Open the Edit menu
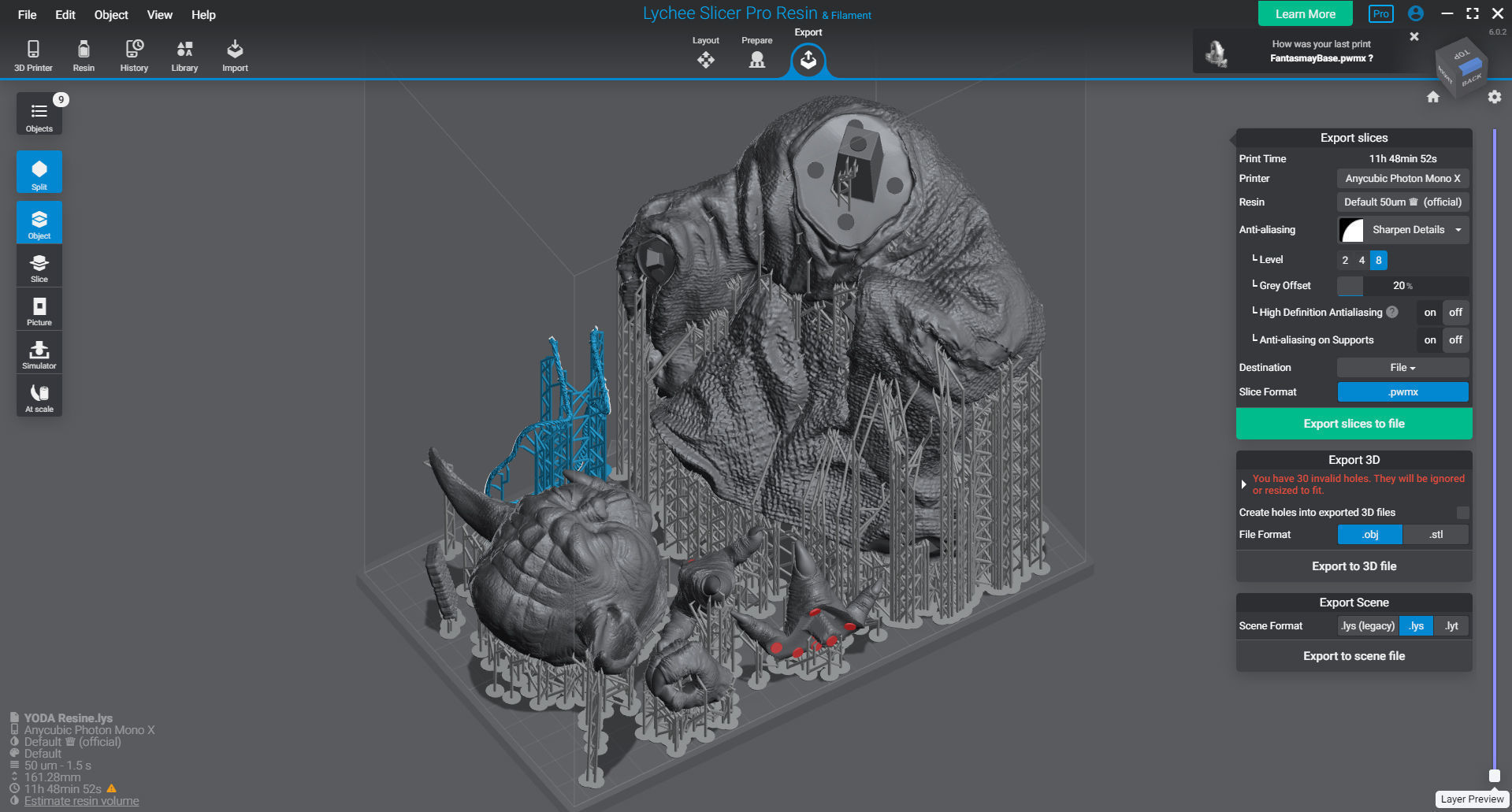Viewport: 1512px width, 812px height. pos(65,15)
